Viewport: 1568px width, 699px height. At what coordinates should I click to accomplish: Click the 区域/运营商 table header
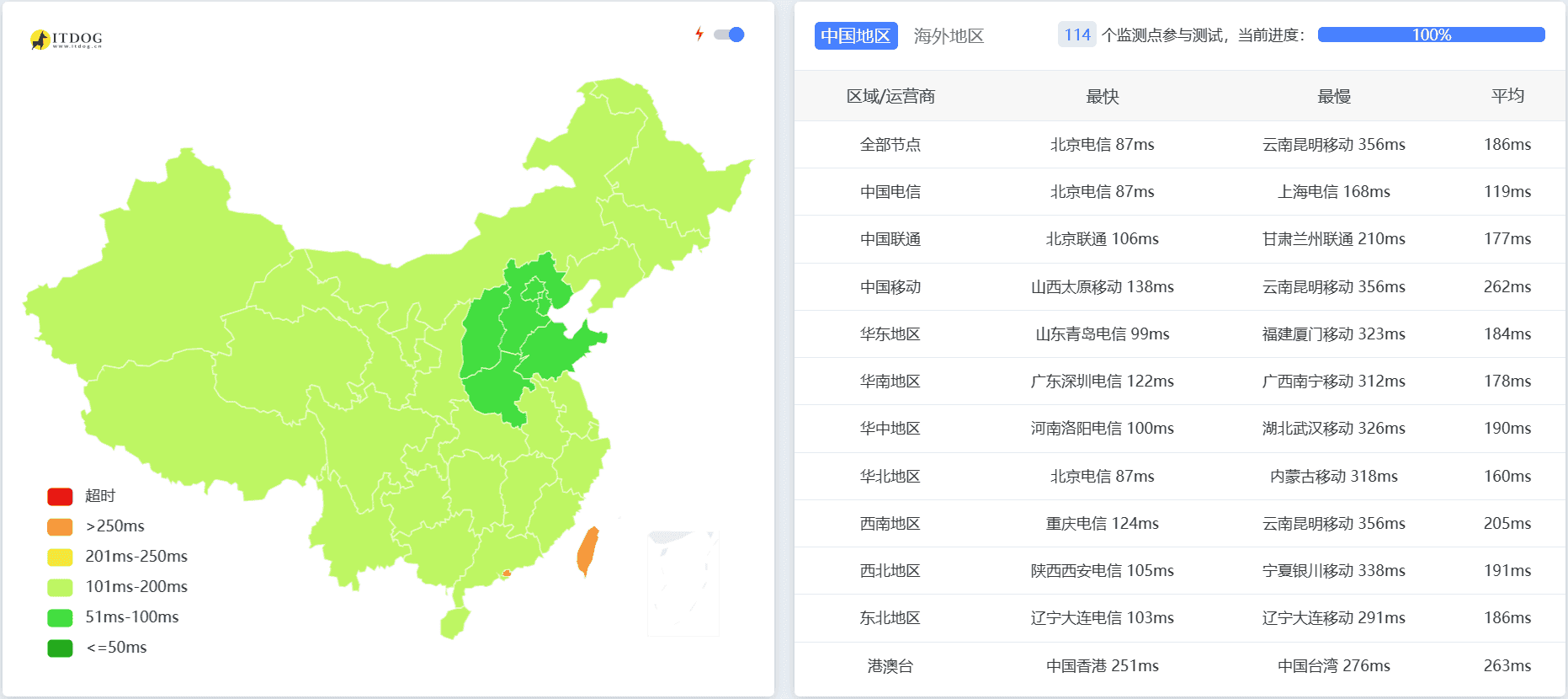point(890,96)
